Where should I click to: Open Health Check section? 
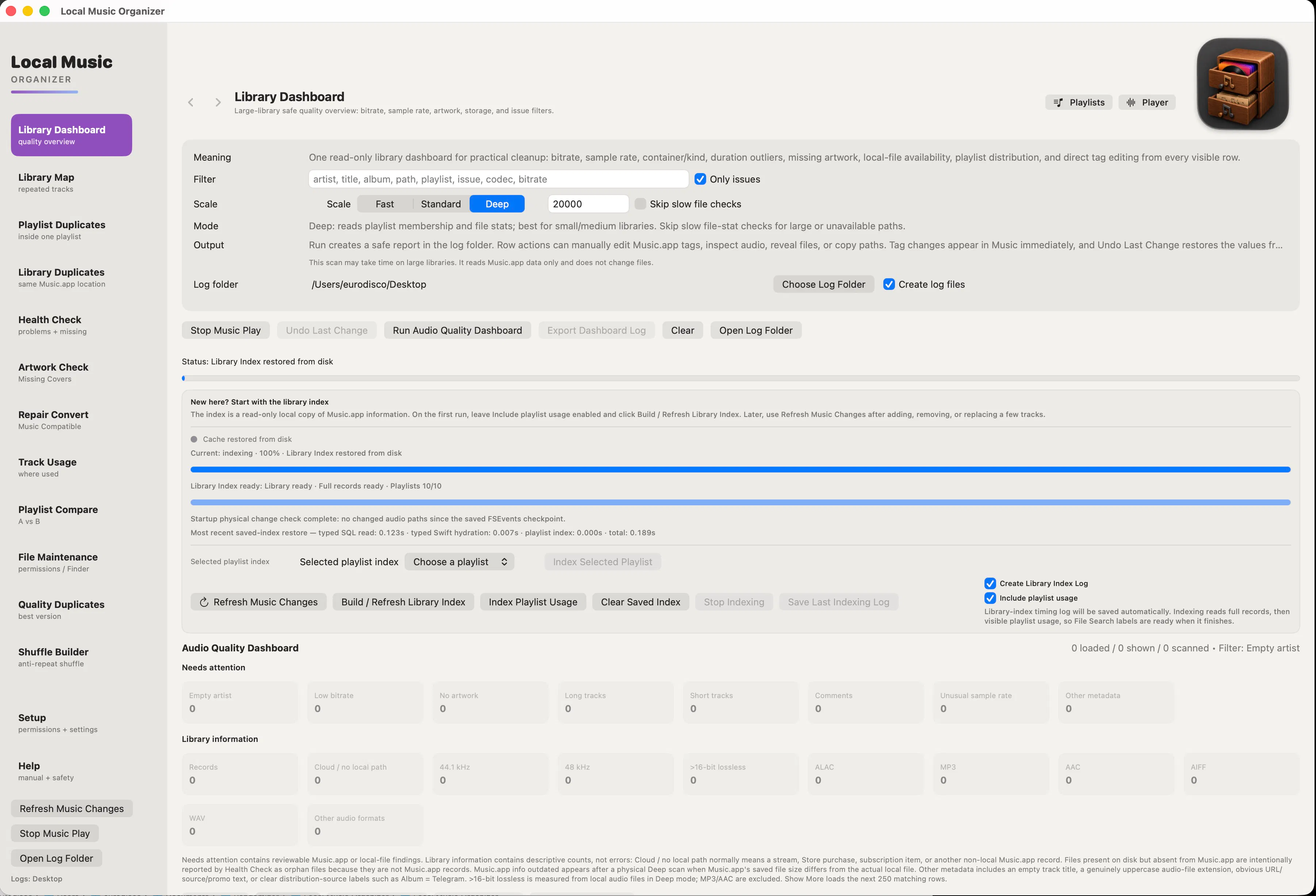[71, 325]
